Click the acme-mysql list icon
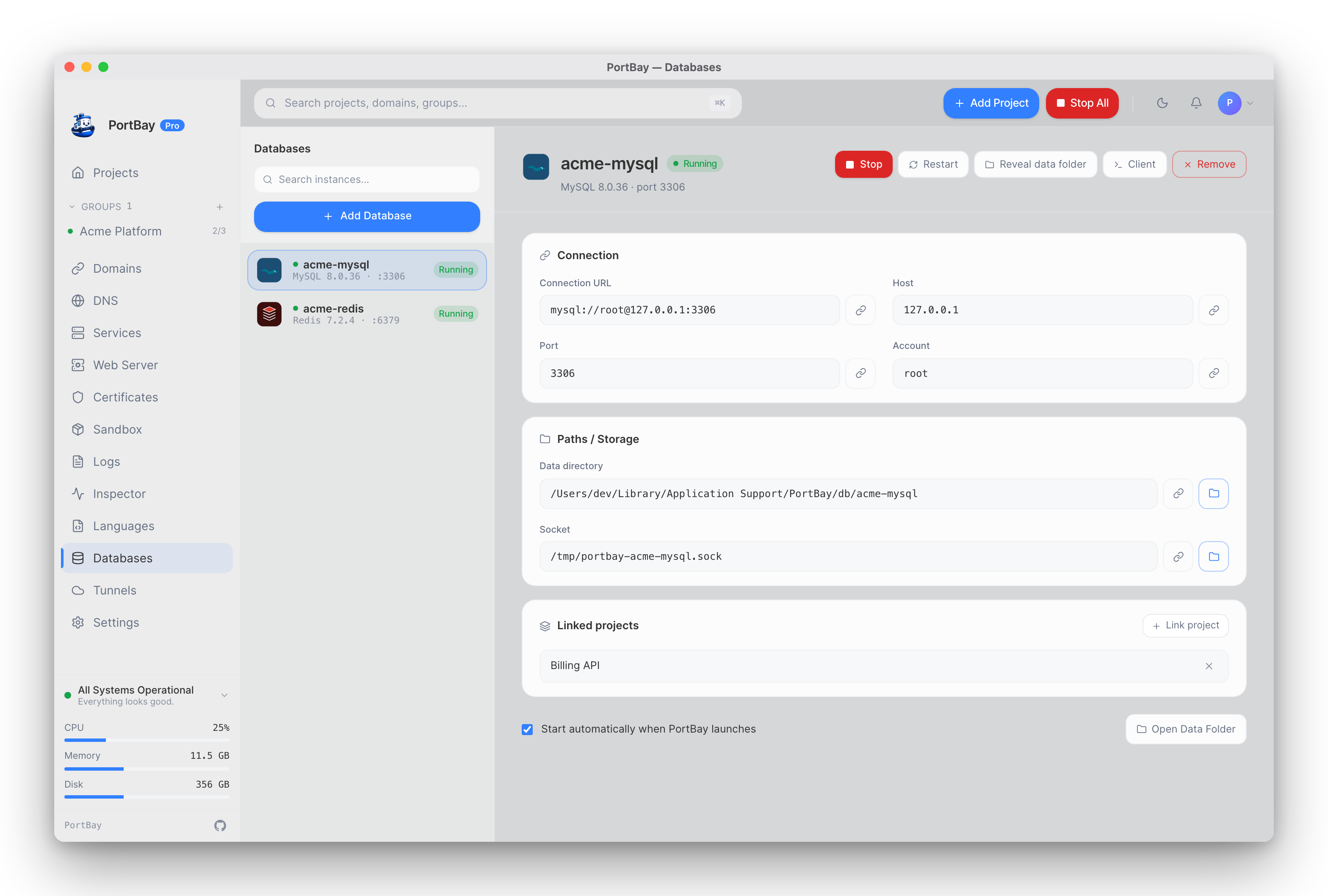 269,270
